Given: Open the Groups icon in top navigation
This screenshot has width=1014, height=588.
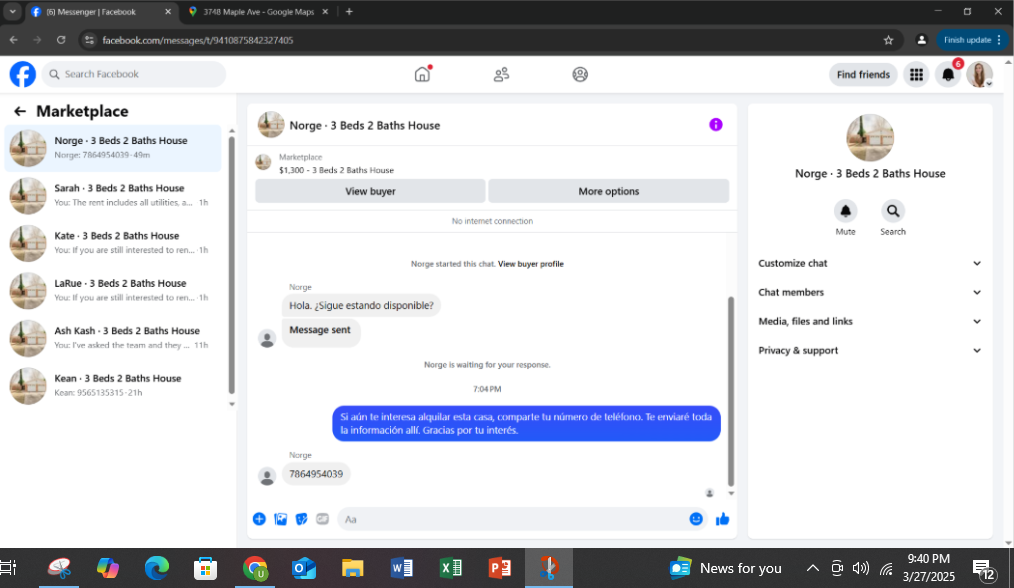Looking at the screenshot, I should 580,74.
